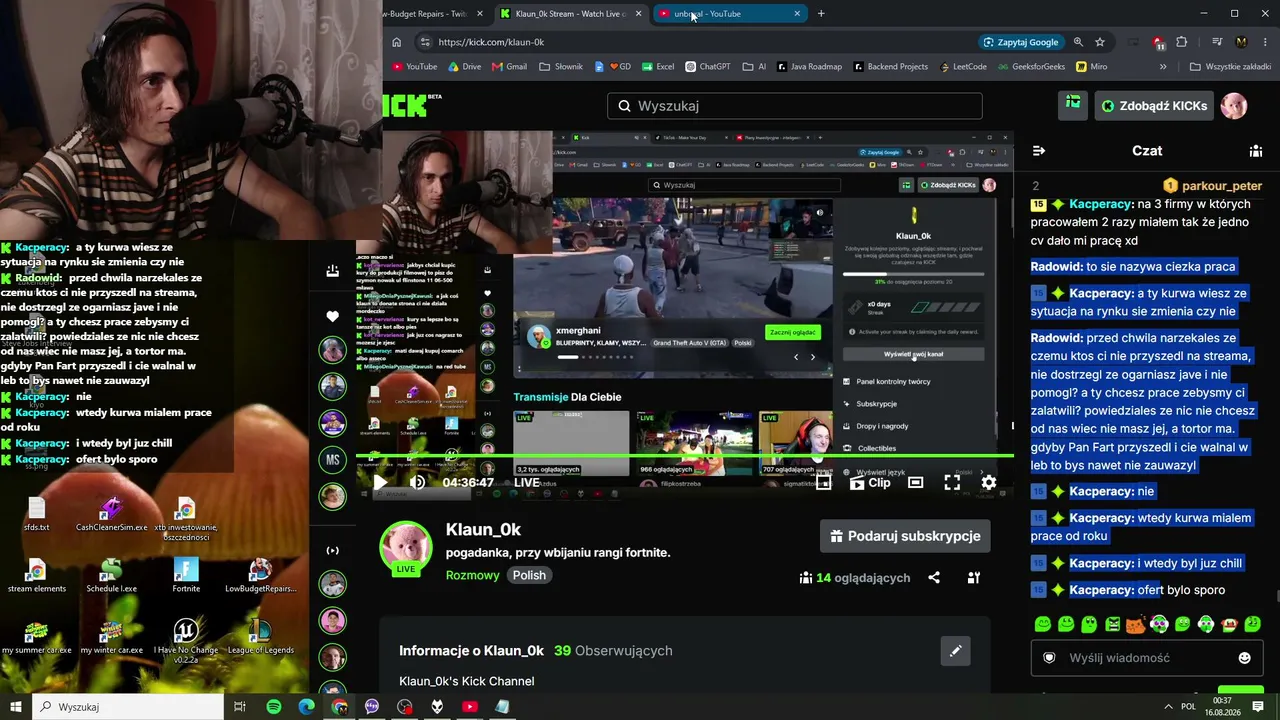This screenshot has height=720, width=1280.
Task: Click the browser home button
Action: [396, 42]
